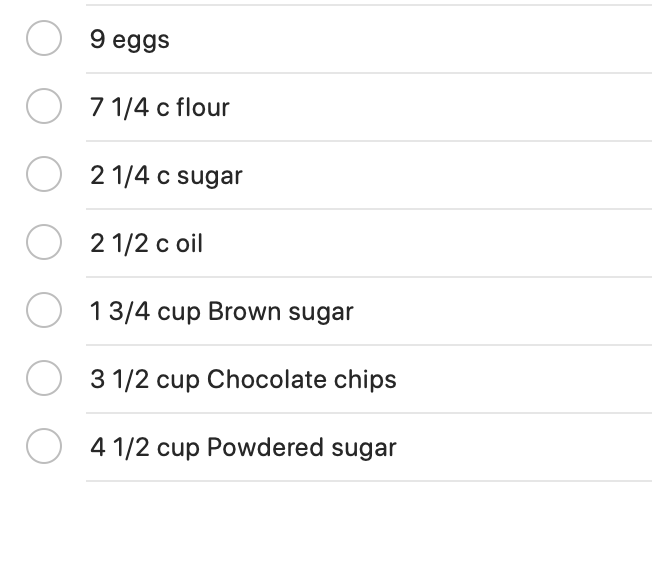Edit the '2 1/2 c oil' entry text
The width and height of the screenshot is (652, 576).
point(146,243)
